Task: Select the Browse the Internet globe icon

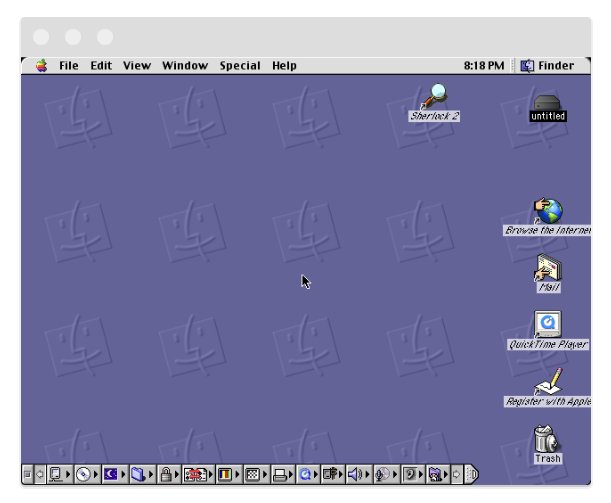Action: click(548, 211)
